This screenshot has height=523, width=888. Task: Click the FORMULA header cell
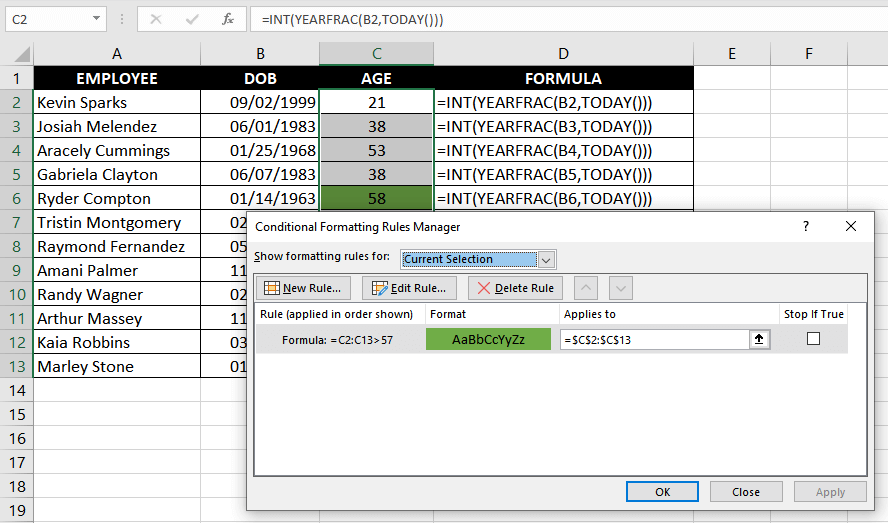(x=563, y=78)
